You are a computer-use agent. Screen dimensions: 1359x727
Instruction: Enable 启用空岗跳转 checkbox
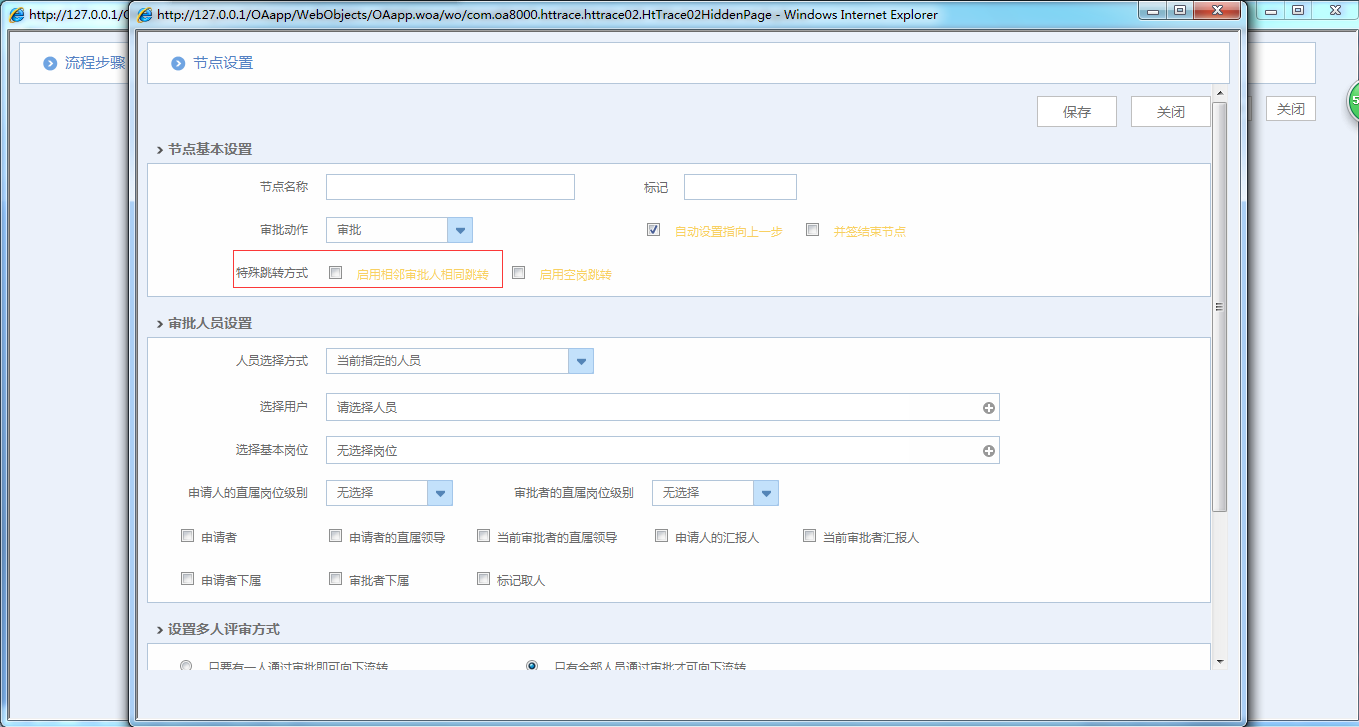pos(518,272)
